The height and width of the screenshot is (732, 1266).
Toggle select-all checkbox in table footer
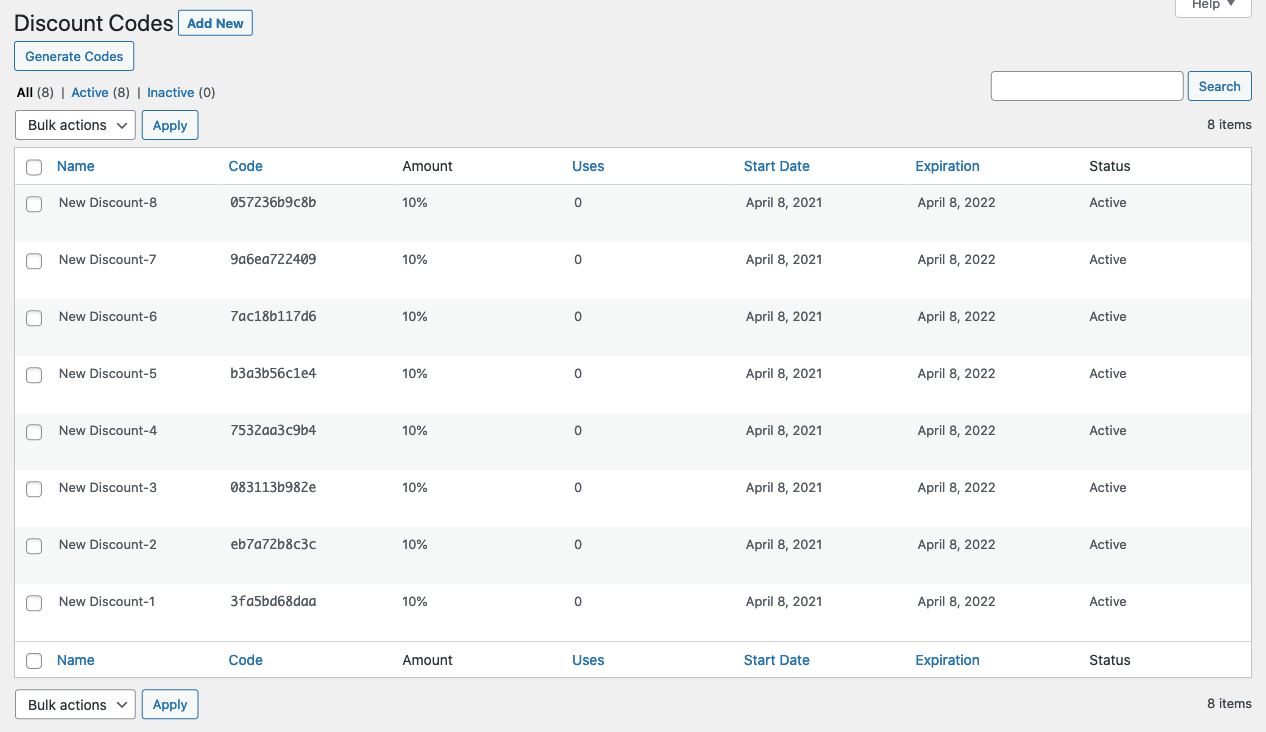[x=34, y=661]
